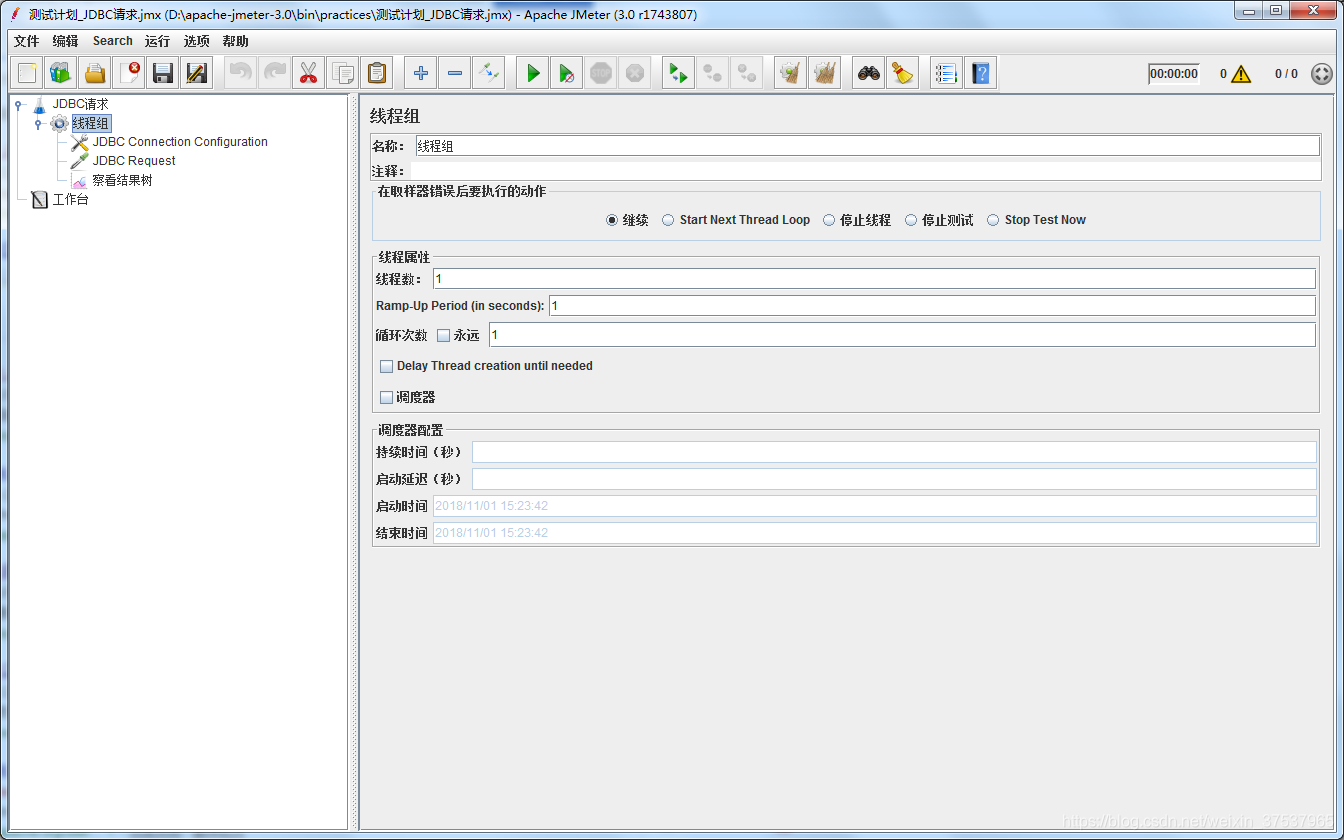Select 察看结果树 in the tree
Viewport: 1344px width, 840px height.
click(122, 181)
